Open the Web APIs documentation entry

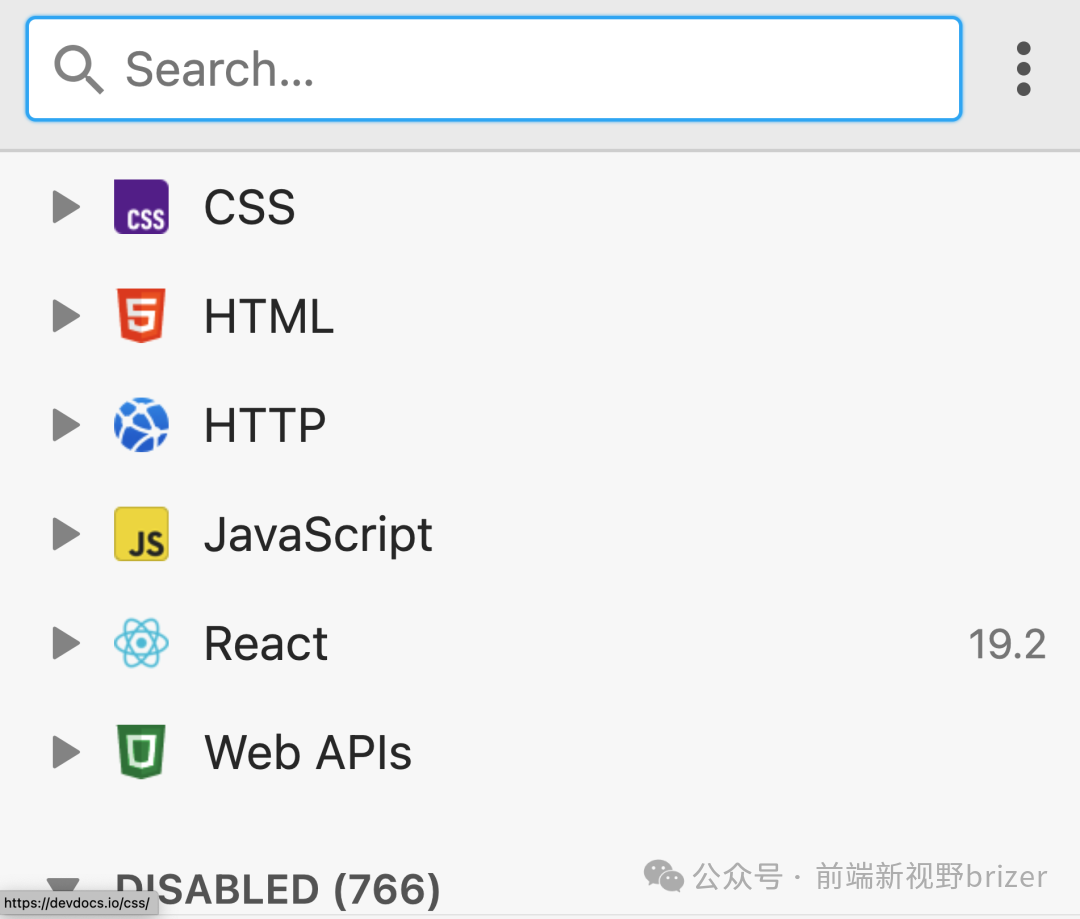click(308, 752)
